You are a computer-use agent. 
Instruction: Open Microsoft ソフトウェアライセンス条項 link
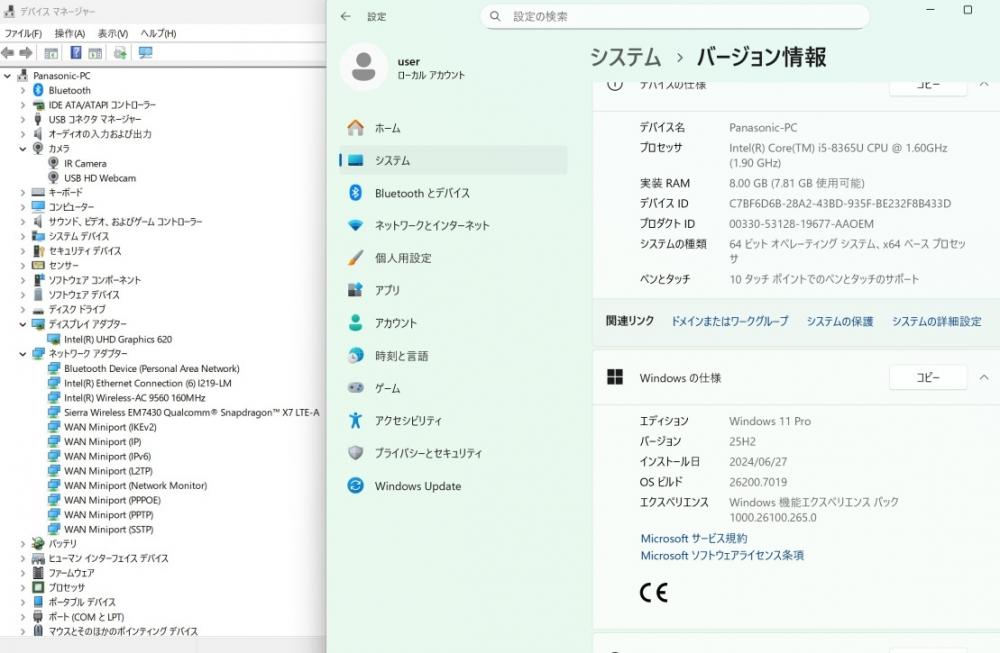pyautogui.click(x=722, y=555)
